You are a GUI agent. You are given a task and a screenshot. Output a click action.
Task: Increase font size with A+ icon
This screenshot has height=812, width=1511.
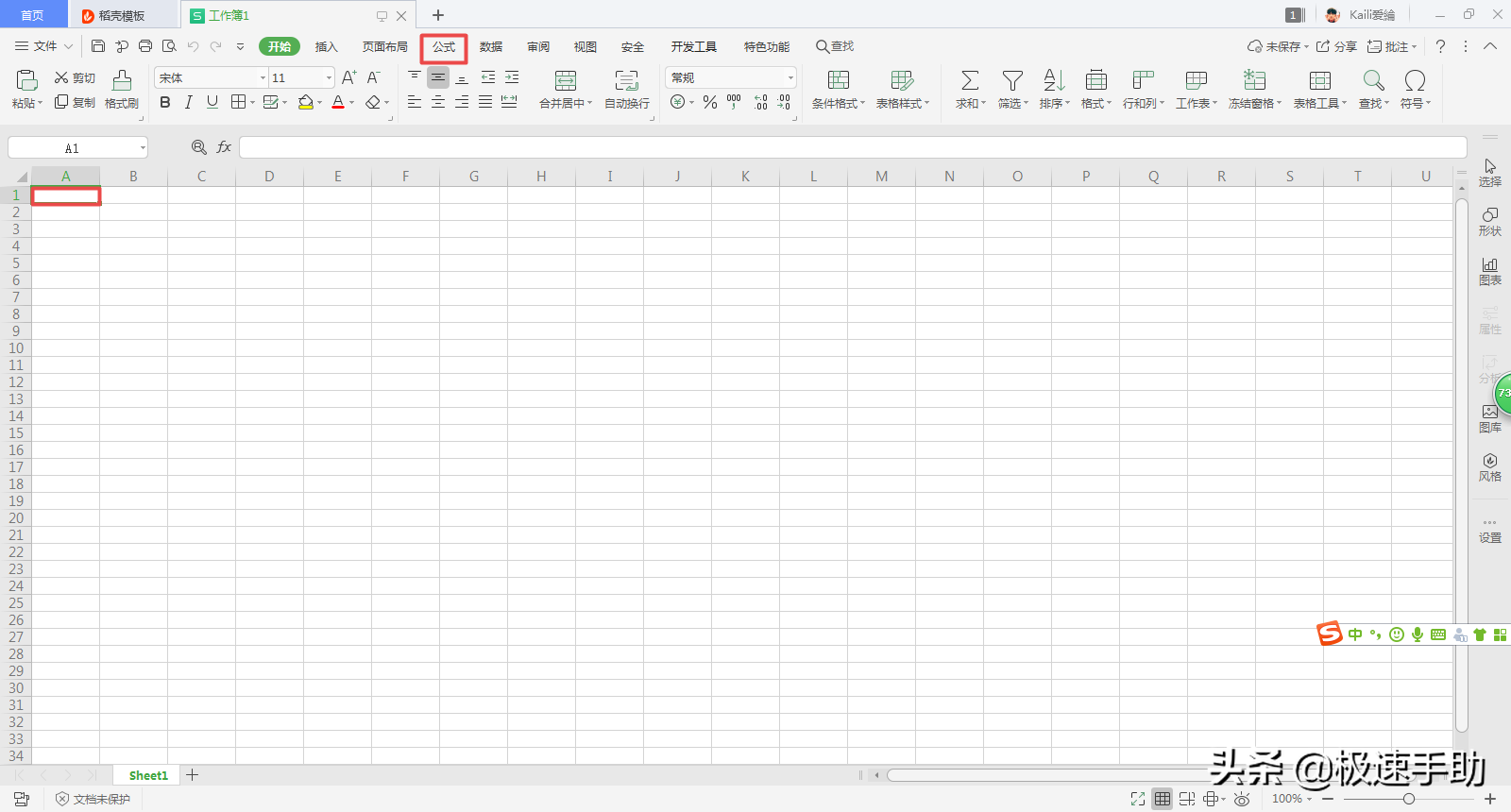tap(348, 77)
